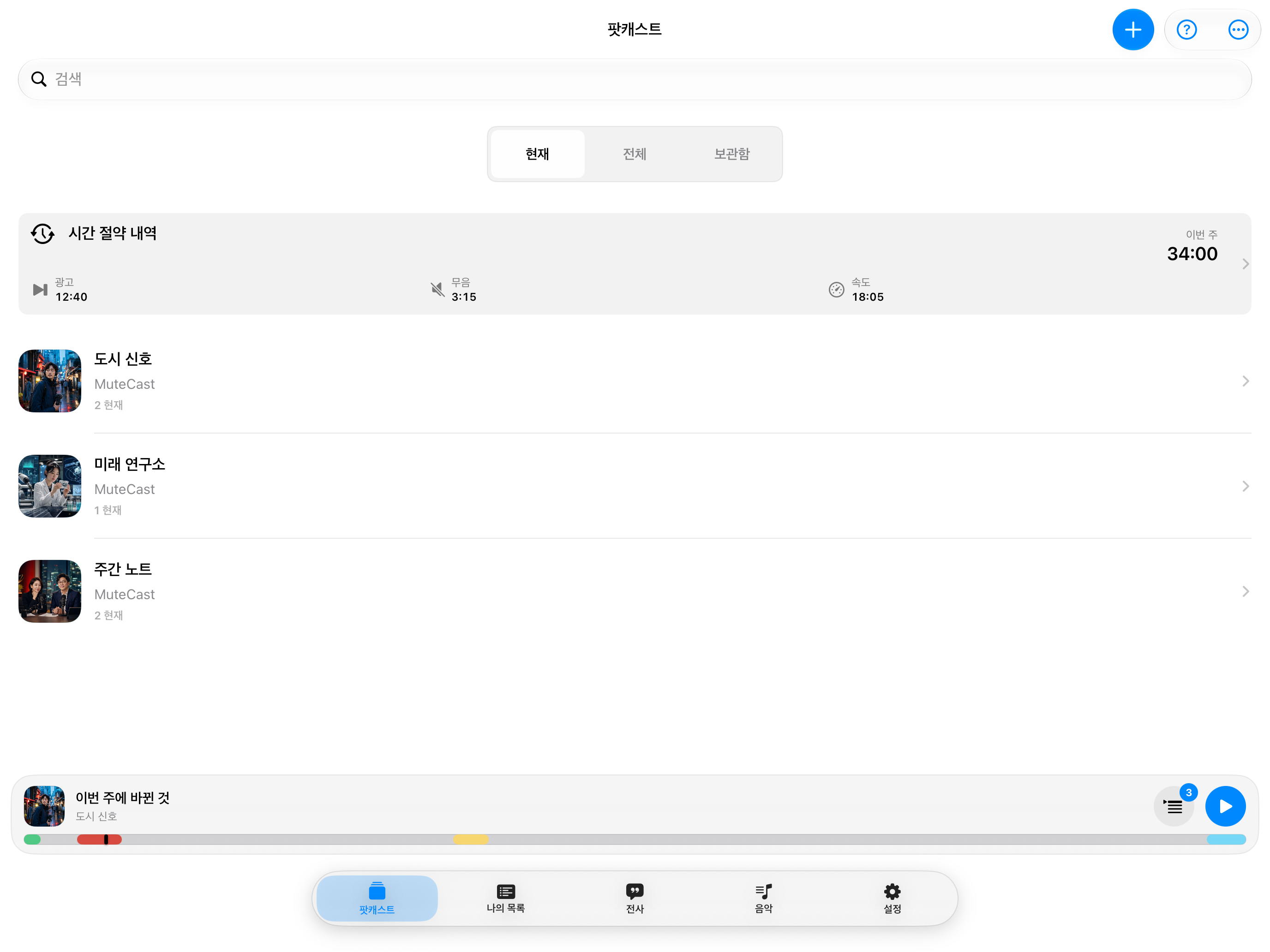Open 미래 연구소 podcast artwork
This screenshot has width=1270, height=952.
point(50,486)
